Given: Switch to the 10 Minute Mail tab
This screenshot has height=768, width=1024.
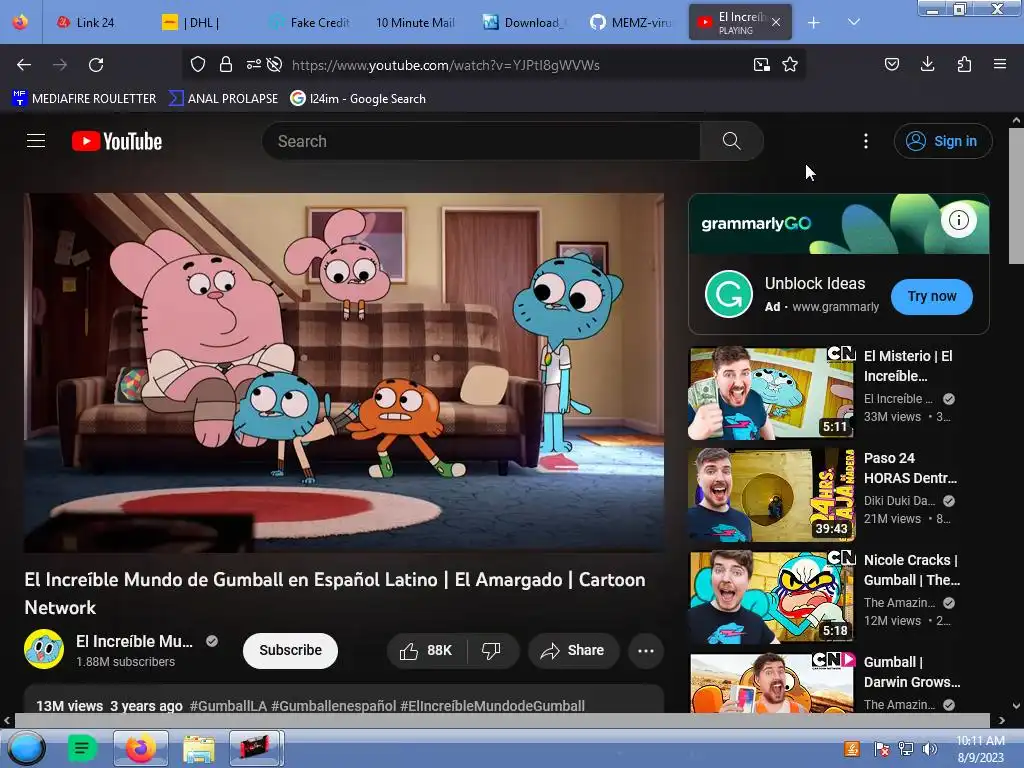Looking at the screenshot, I should click(x=415, y=22).
